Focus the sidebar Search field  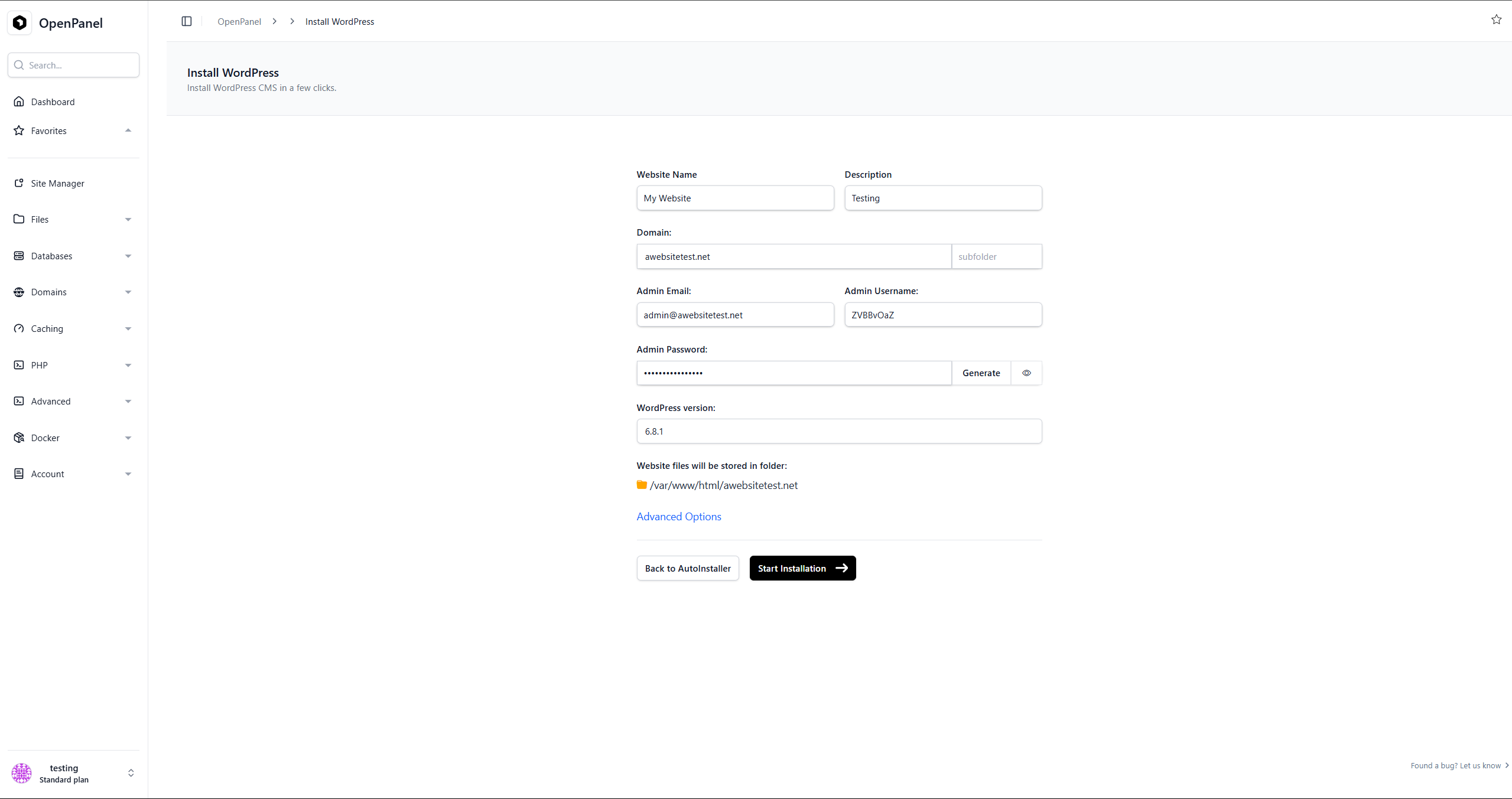(73, 65)
